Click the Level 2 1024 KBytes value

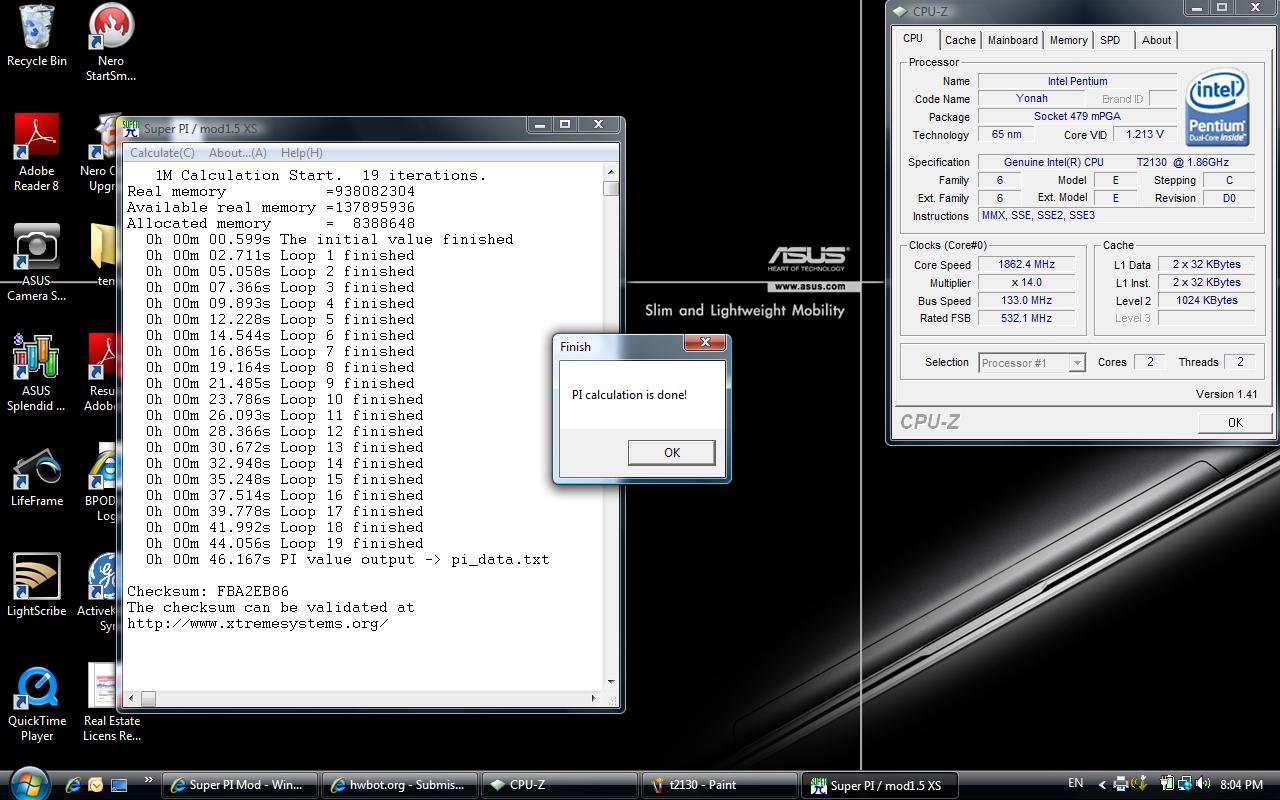[1206, 301]
